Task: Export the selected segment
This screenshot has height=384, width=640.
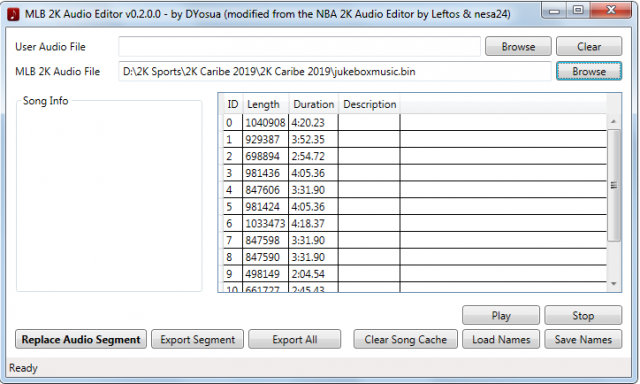Action: click(x=198, y=340)
